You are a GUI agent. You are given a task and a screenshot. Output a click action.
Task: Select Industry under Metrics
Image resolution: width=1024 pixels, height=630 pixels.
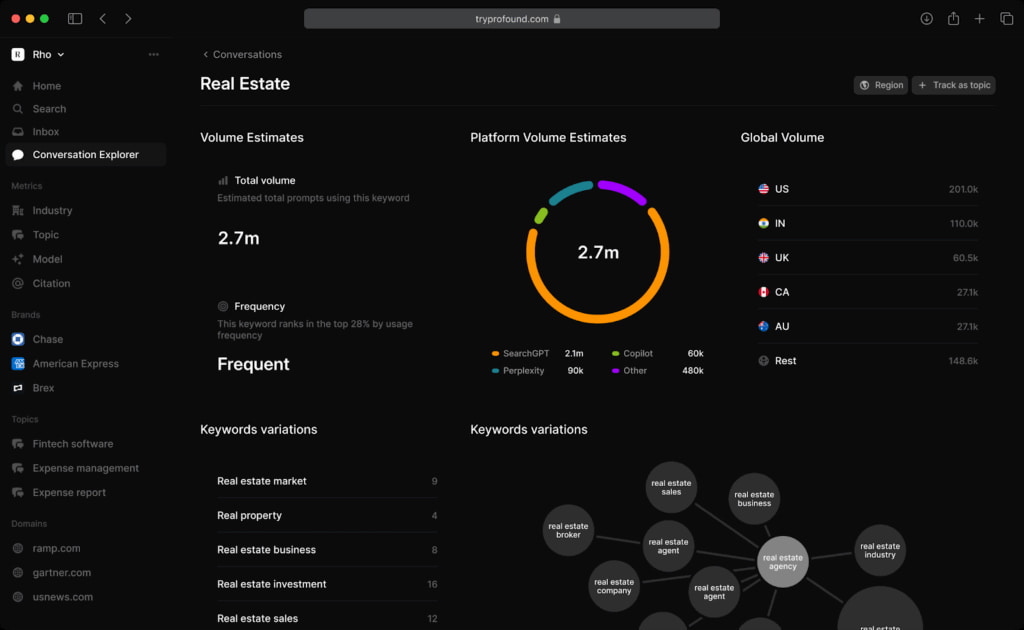52,211
